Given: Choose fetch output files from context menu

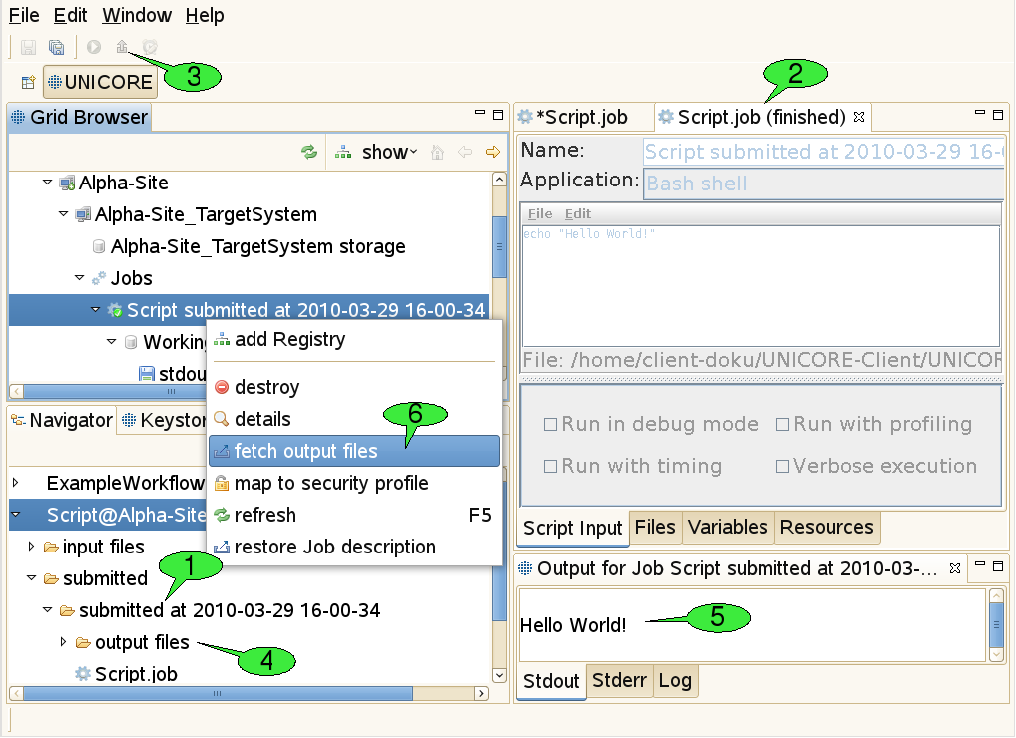Looking at the screenshot, I should click(354, 451).
